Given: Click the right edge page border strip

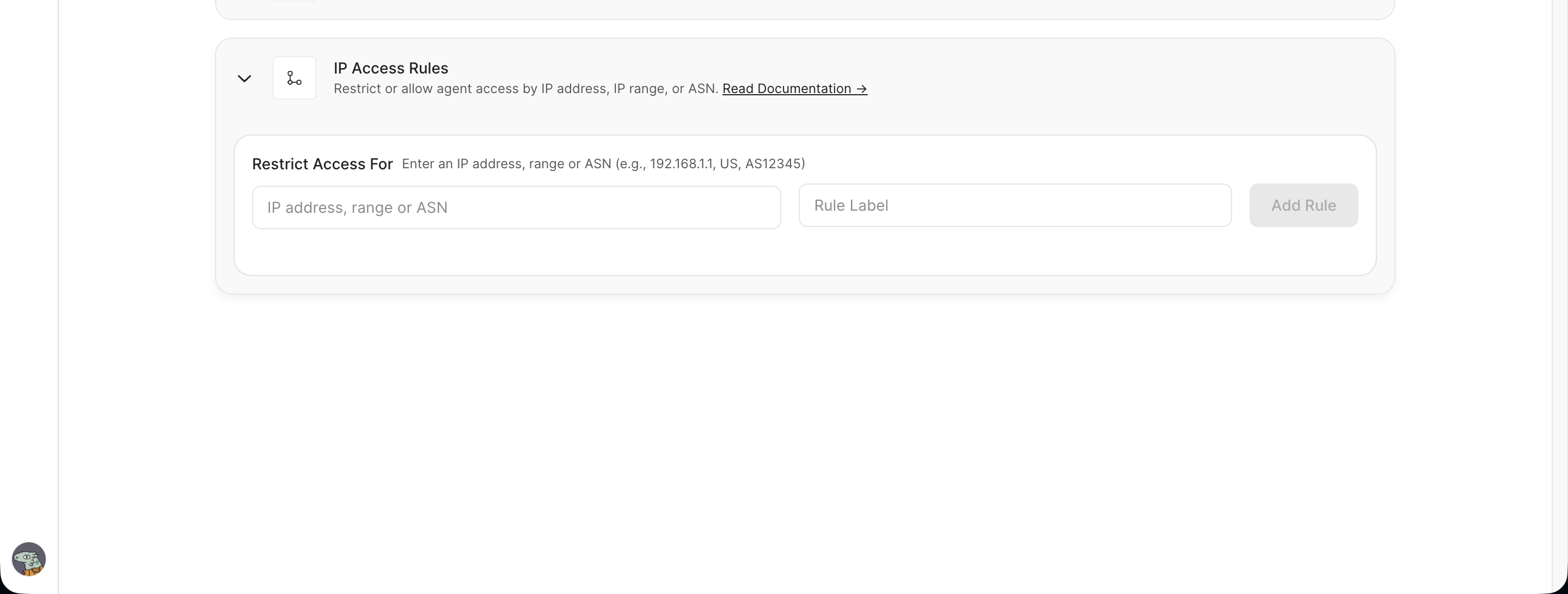Looking at the screenshot, I should point(1559,297).
